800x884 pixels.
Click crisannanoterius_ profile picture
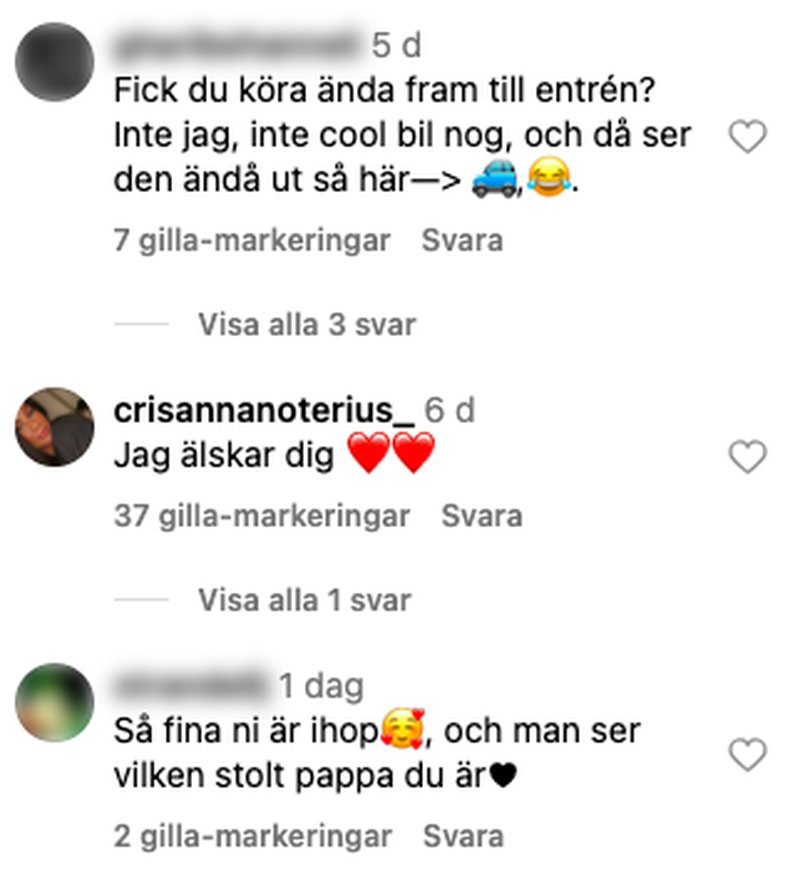(55, 427)
